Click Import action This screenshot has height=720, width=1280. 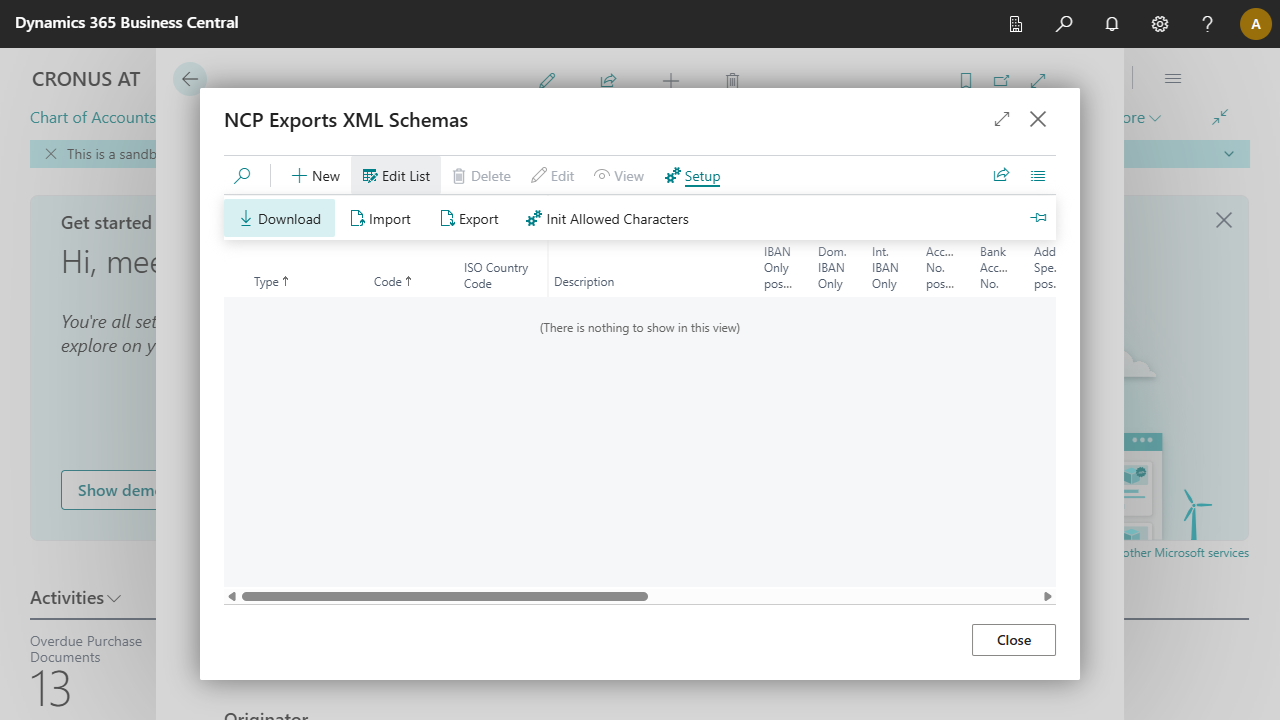(380, 219)
